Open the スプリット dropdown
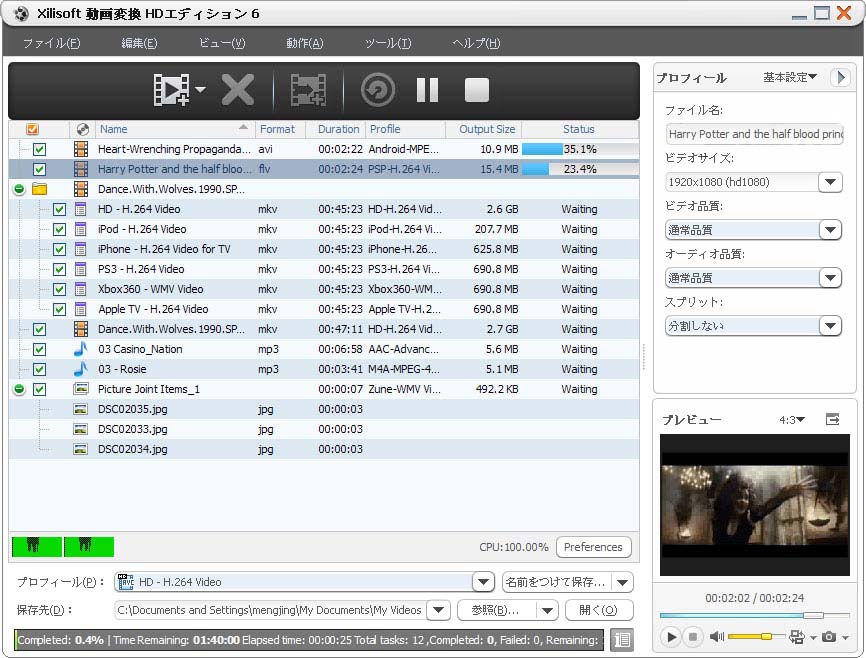 click(x=830, y=326)
